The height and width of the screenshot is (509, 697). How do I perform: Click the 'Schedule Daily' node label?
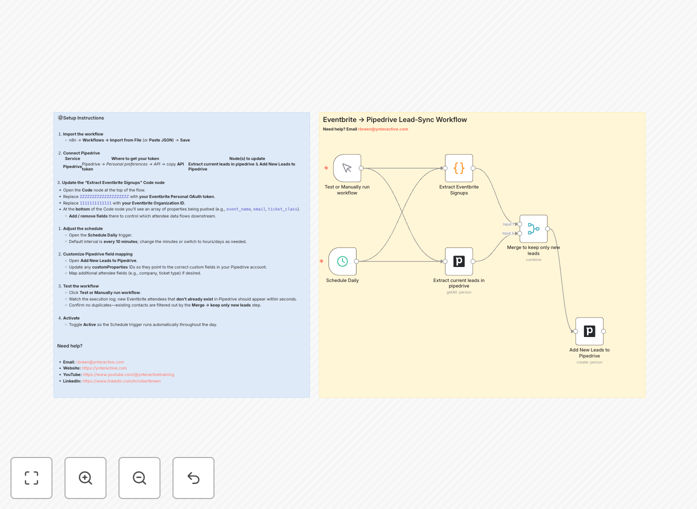[342, 281]
